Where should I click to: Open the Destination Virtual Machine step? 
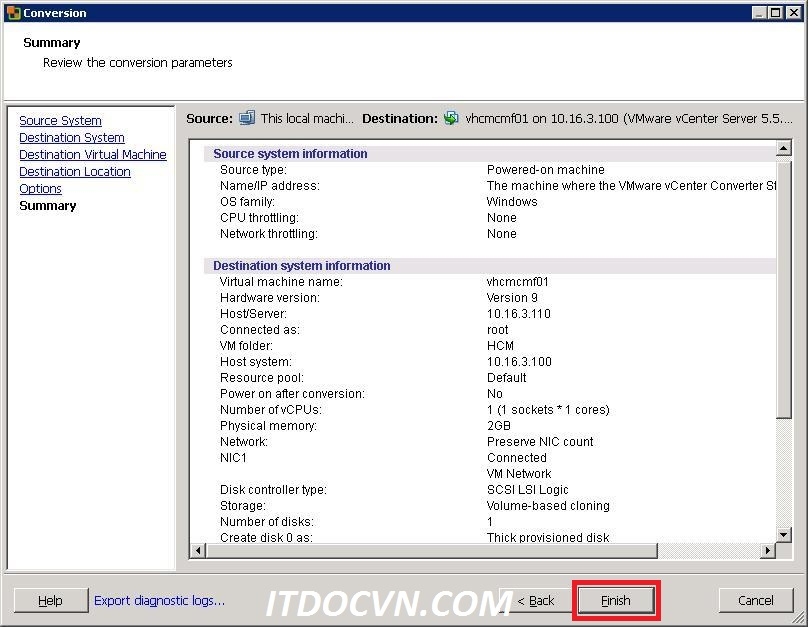click(93, 155)
